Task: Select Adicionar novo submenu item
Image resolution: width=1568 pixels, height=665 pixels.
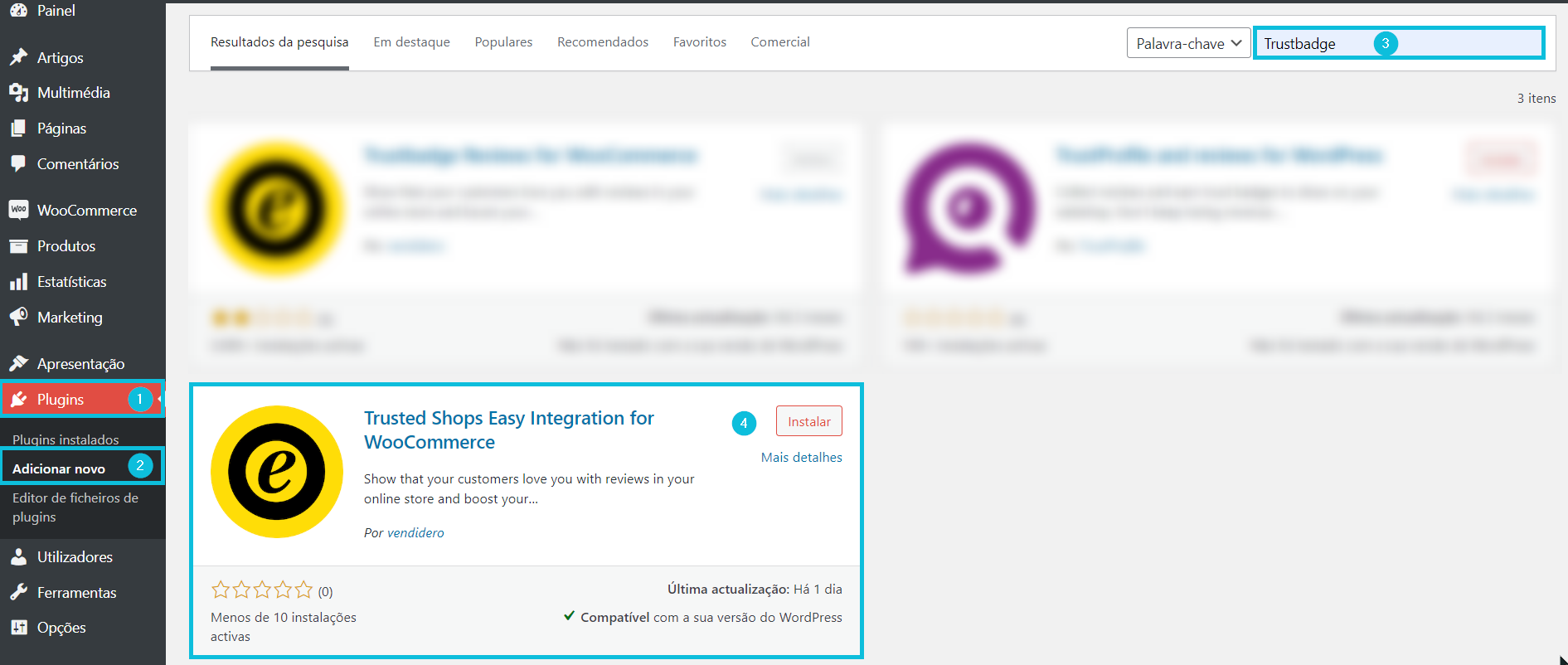Action: [x=59, y=469]
